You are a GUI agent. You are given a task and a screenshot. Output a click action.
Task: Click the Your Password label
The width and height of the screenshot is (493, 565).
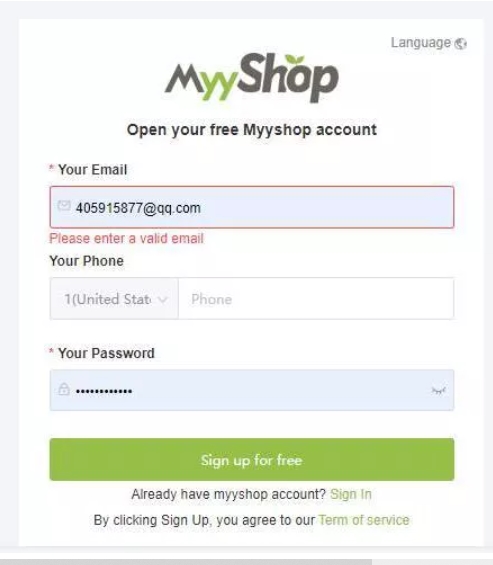coord(106,353)
